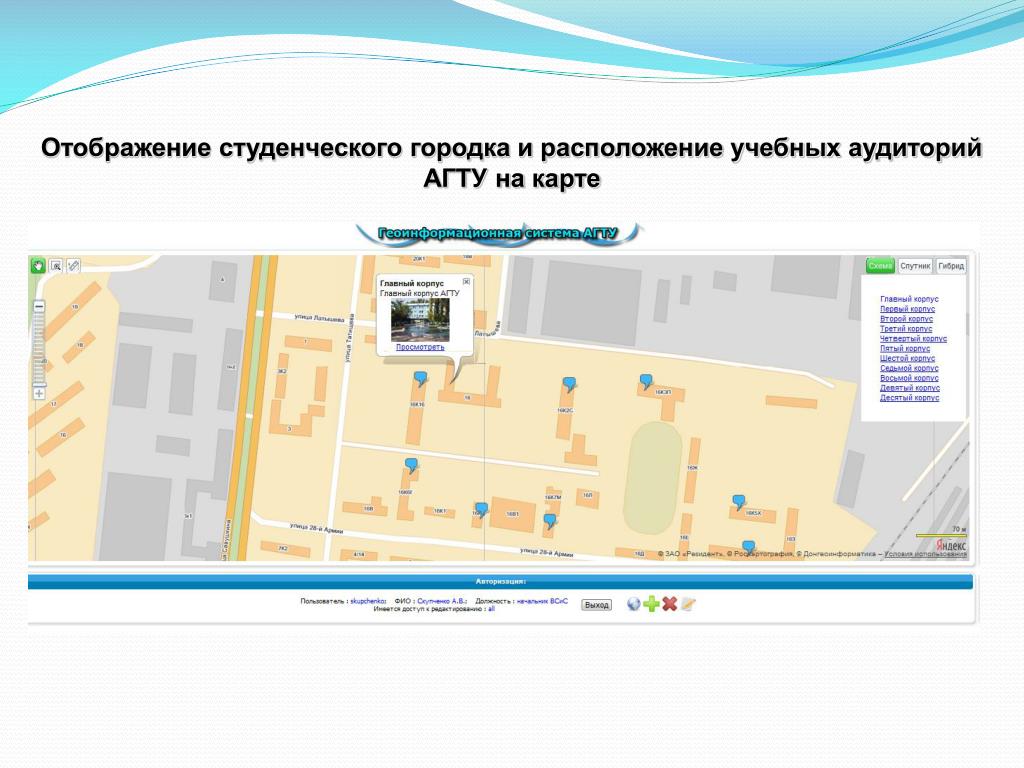Open the Пятый корпус link

pyautogui.click(x=904, y=348)
